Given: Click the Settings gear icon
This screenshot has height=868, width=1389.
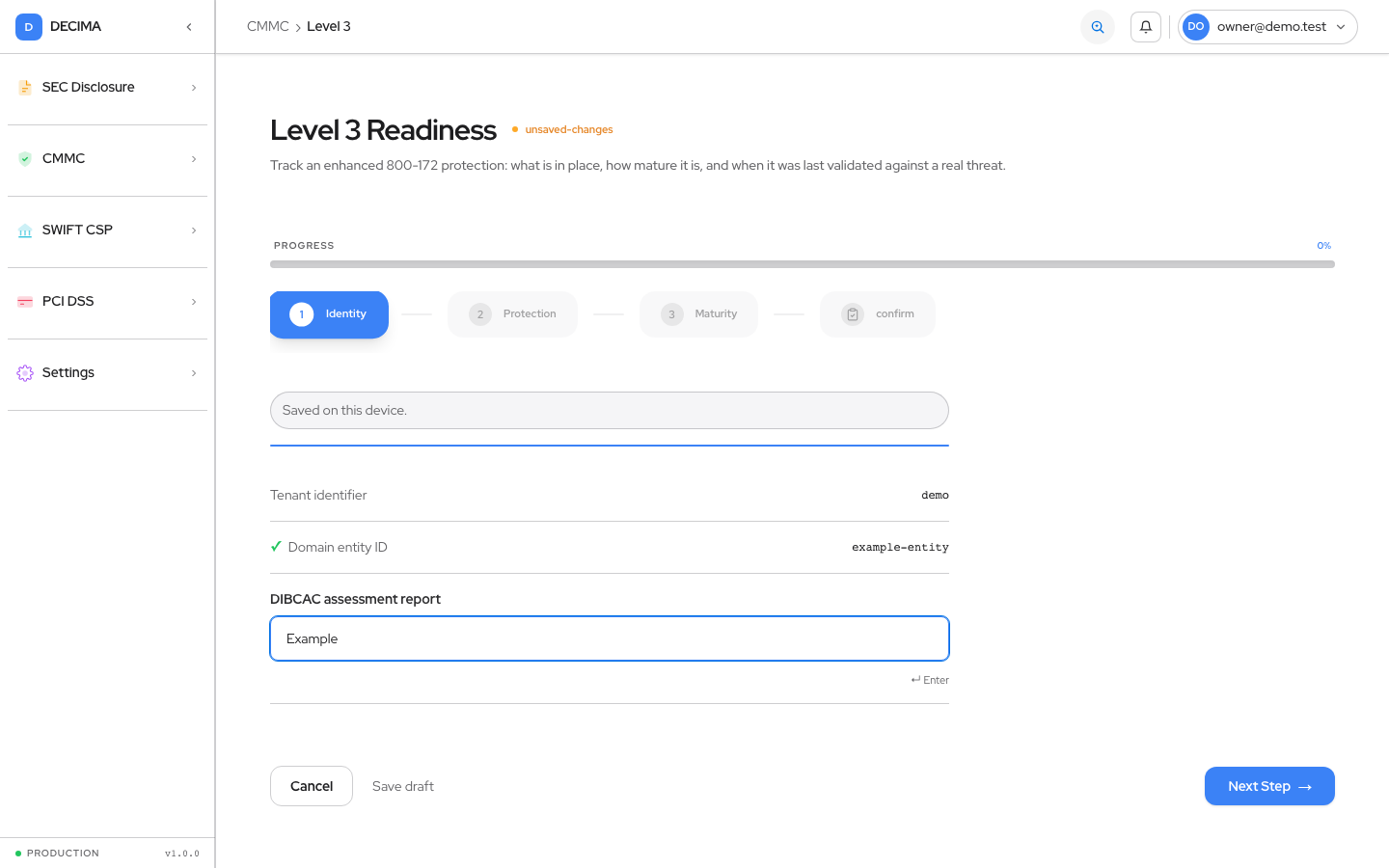Looking at the screenshot, I should [x=25, y=373].
